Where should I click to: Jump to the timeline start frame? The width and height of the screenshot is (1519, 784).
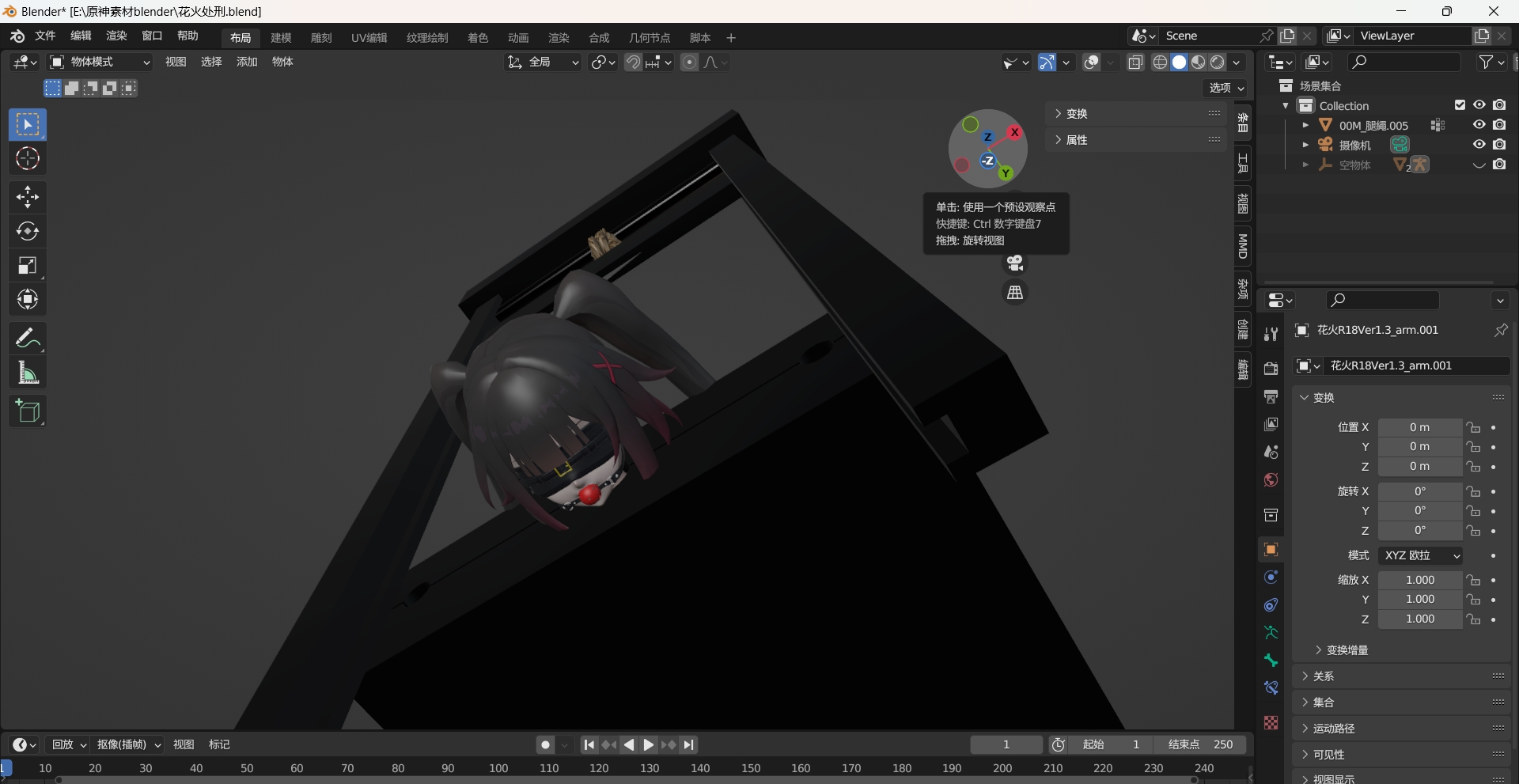[589, 745]
